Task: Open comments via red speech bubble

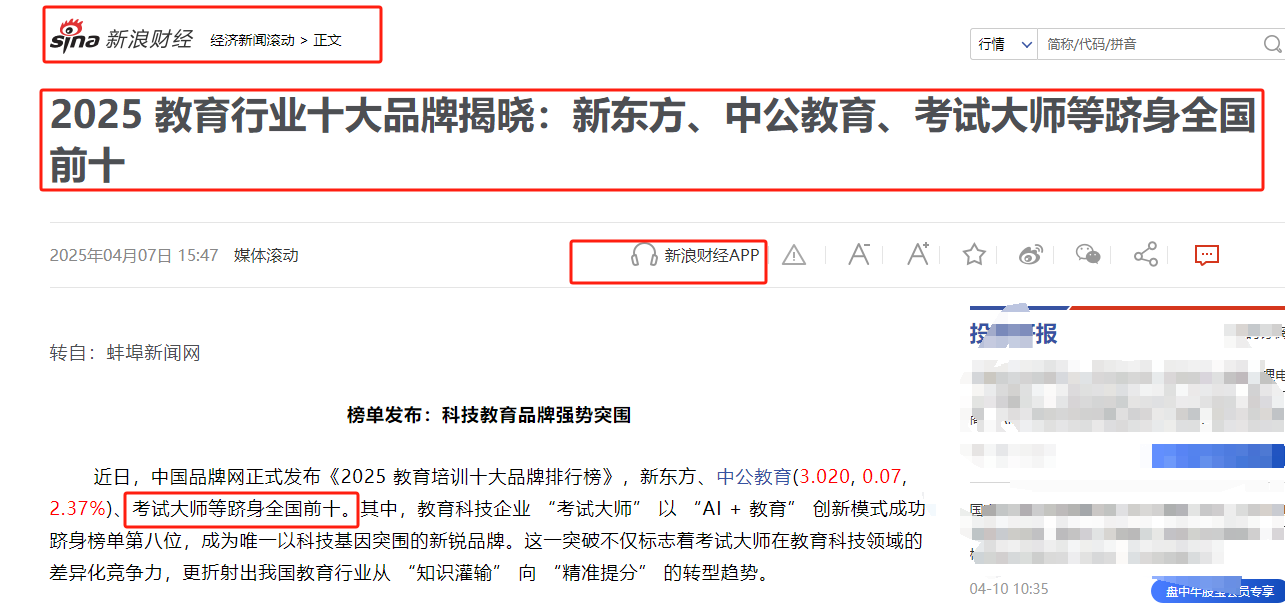Action: click(x=1207, y=254)
